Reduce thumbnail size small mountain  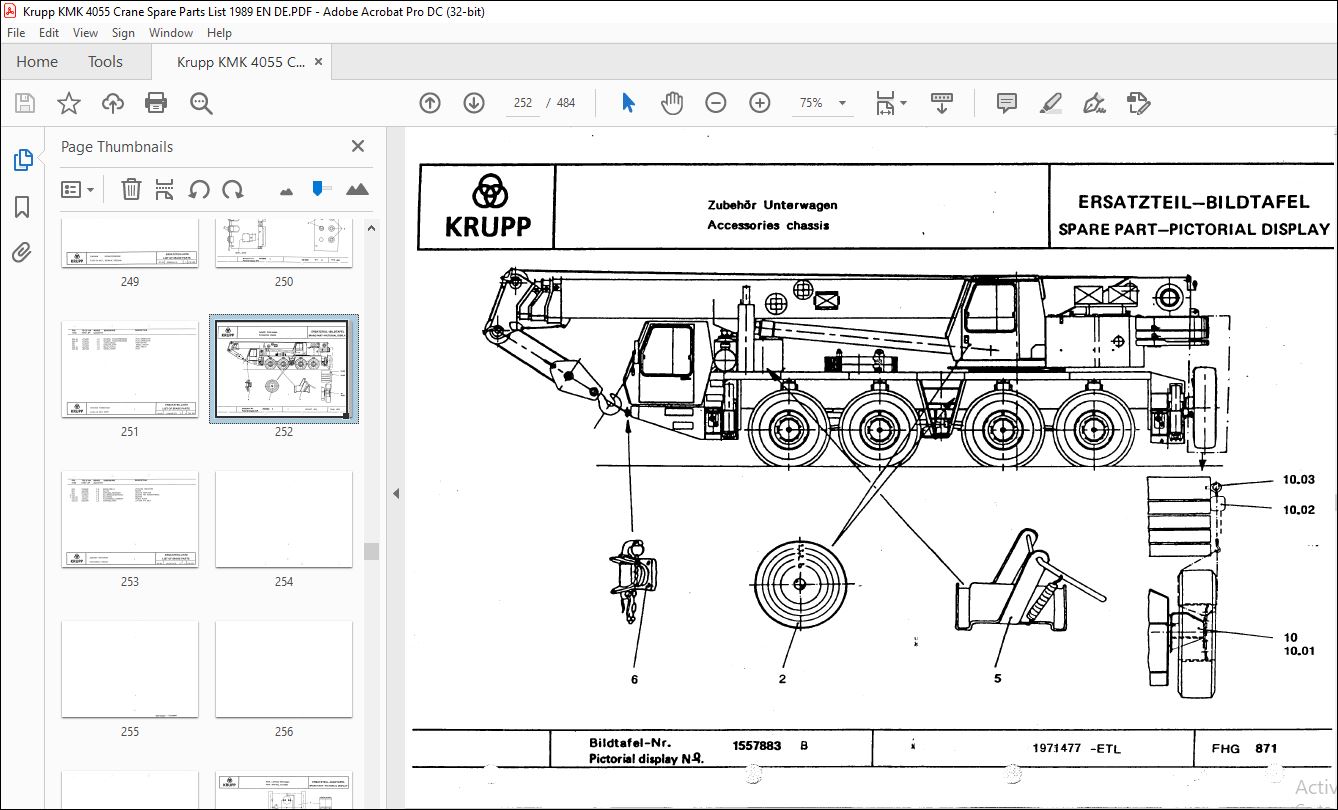pyautogui.click(x=287, y=190)
